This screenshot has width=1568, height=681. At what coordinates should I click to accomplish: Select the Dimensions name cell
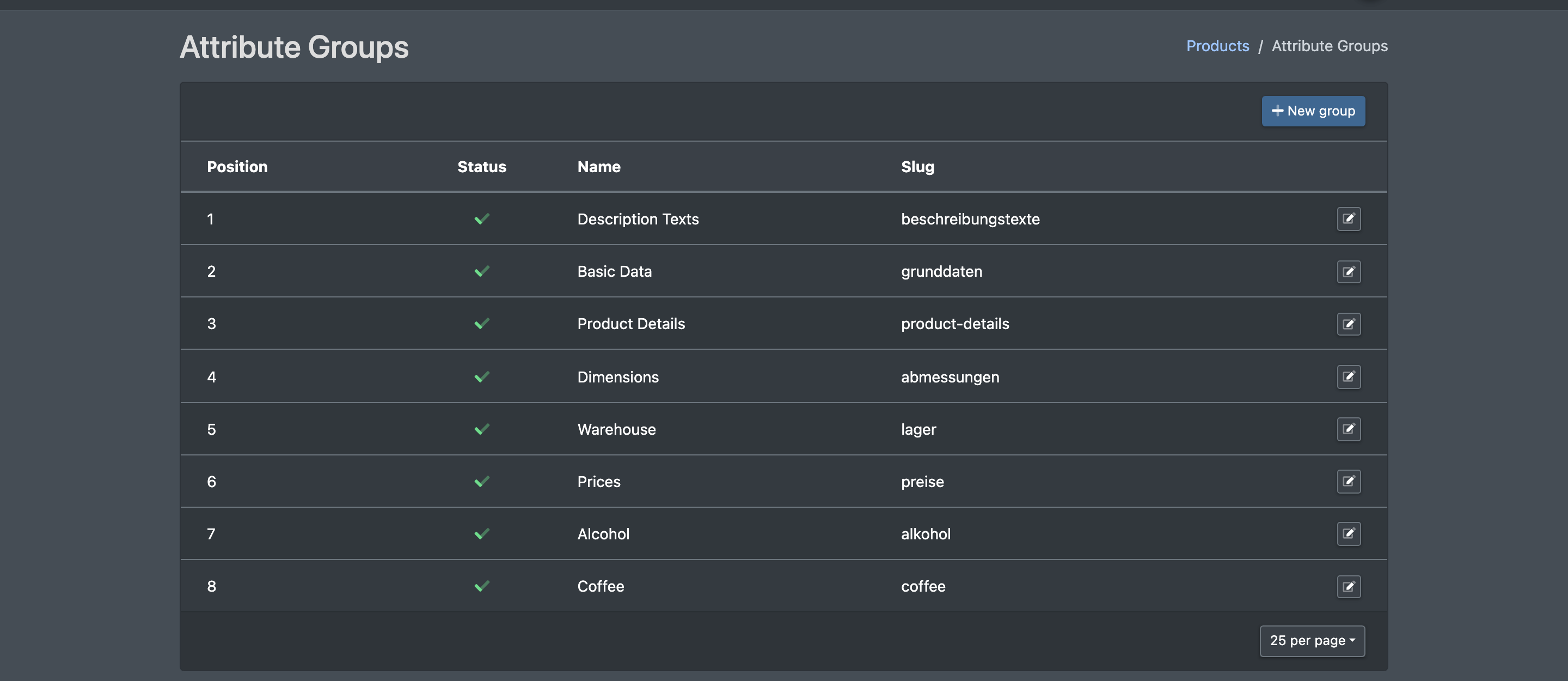618,376
